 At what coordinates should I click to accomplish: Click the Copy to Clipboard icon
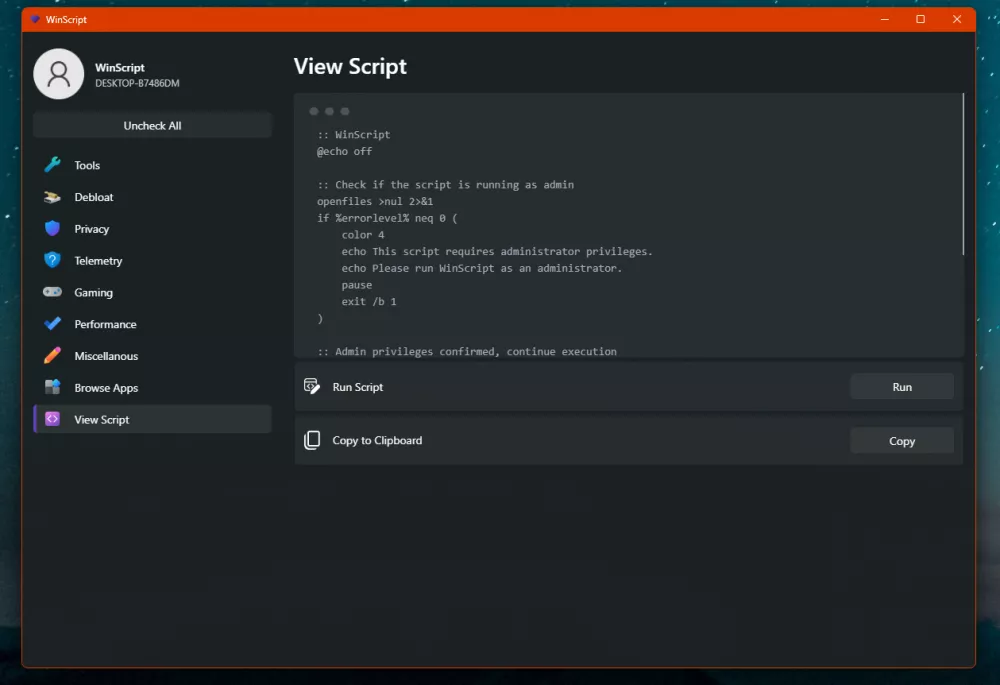tap(312, 441)
